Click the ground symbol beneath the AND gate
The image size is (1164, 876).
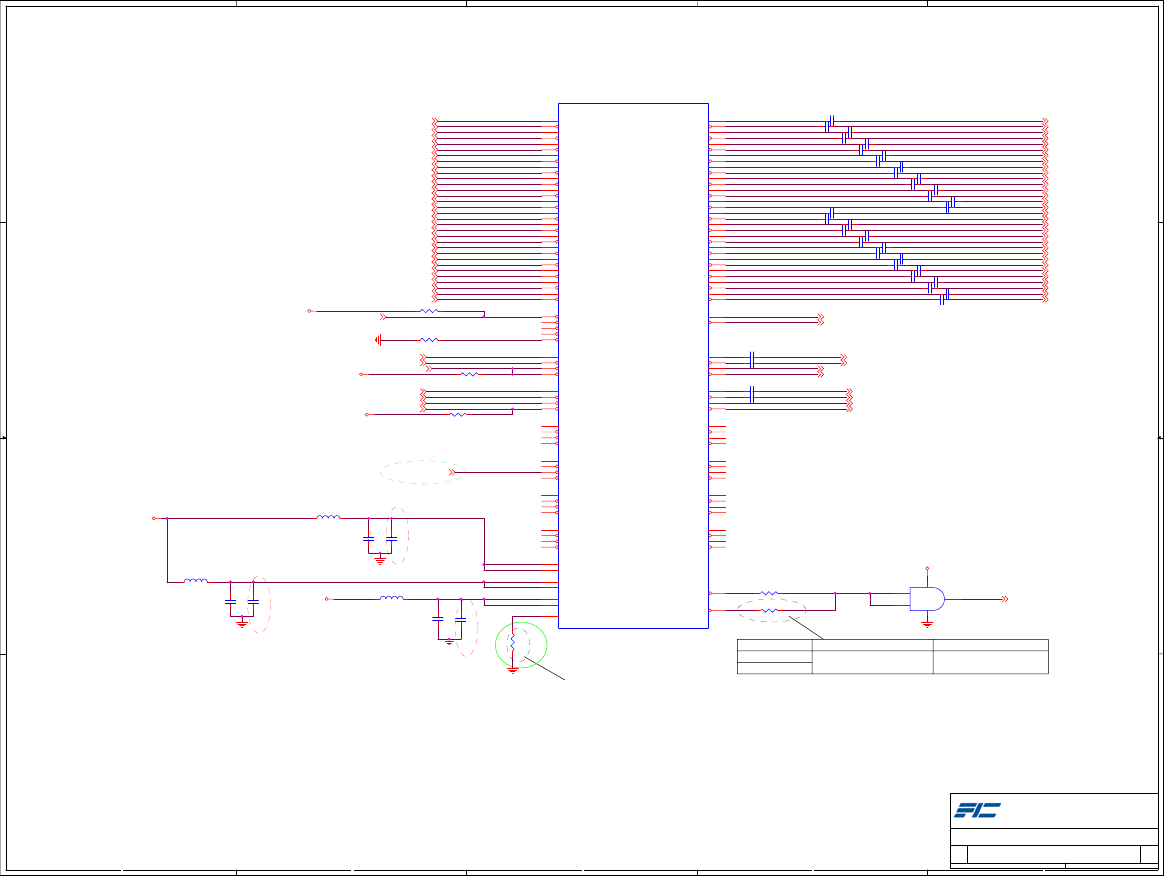[927, 624]
